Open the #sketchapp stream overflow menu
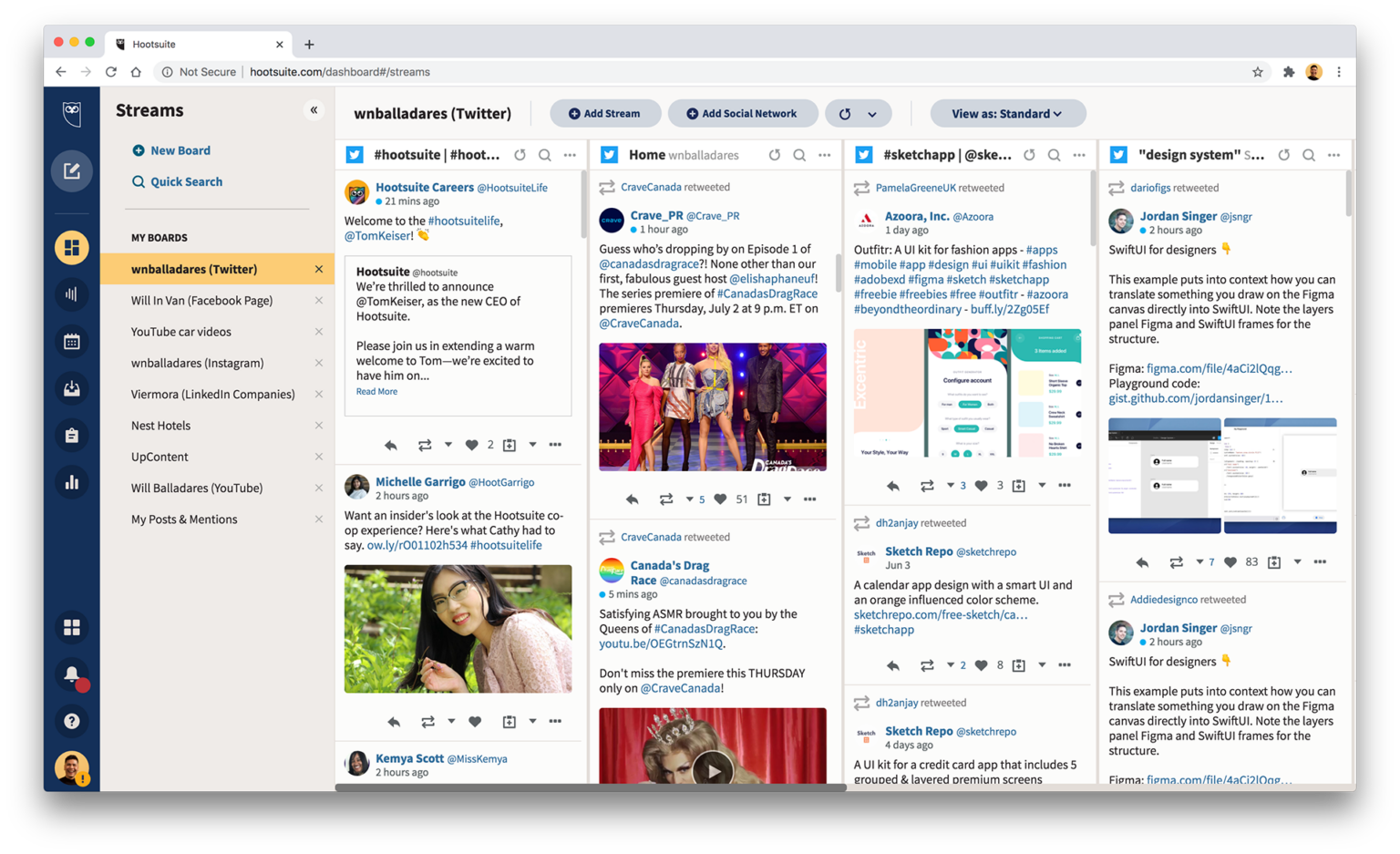This screenshot has height=854, width=1400. click(x=1079, y=155)
